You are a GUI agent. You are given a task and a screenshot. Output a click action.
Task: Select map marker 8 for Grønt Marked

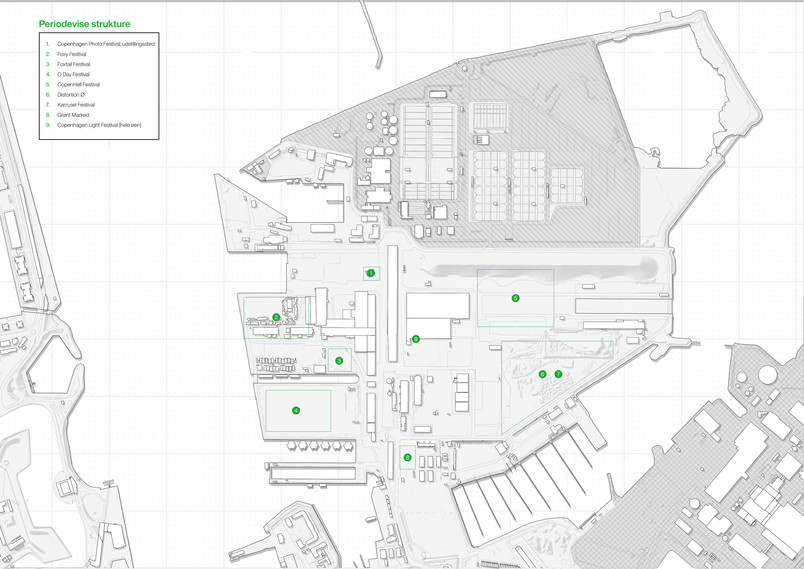click(408, 457)
